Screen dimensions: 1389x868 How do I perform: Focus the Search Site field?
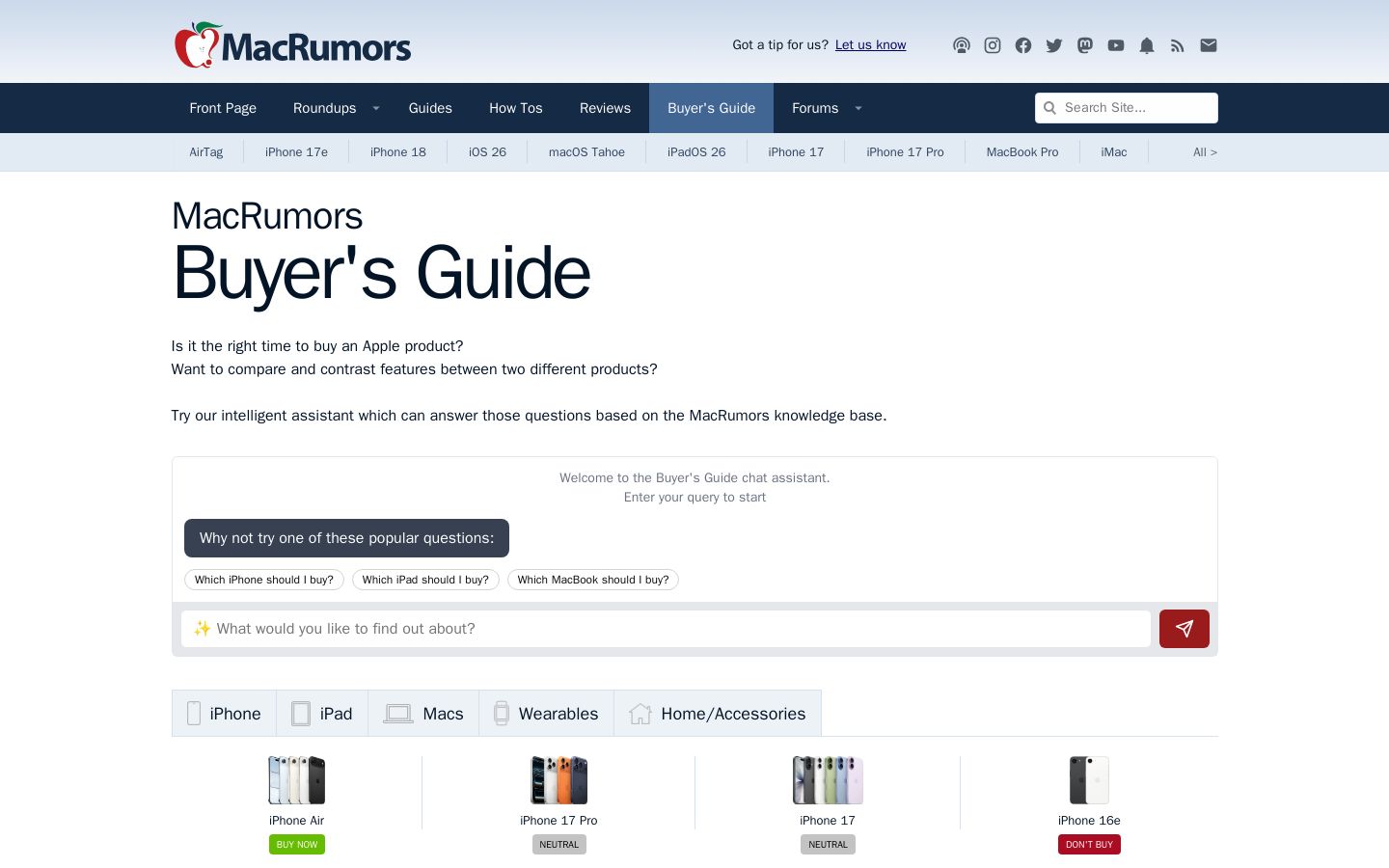[x=1127, y=108]
